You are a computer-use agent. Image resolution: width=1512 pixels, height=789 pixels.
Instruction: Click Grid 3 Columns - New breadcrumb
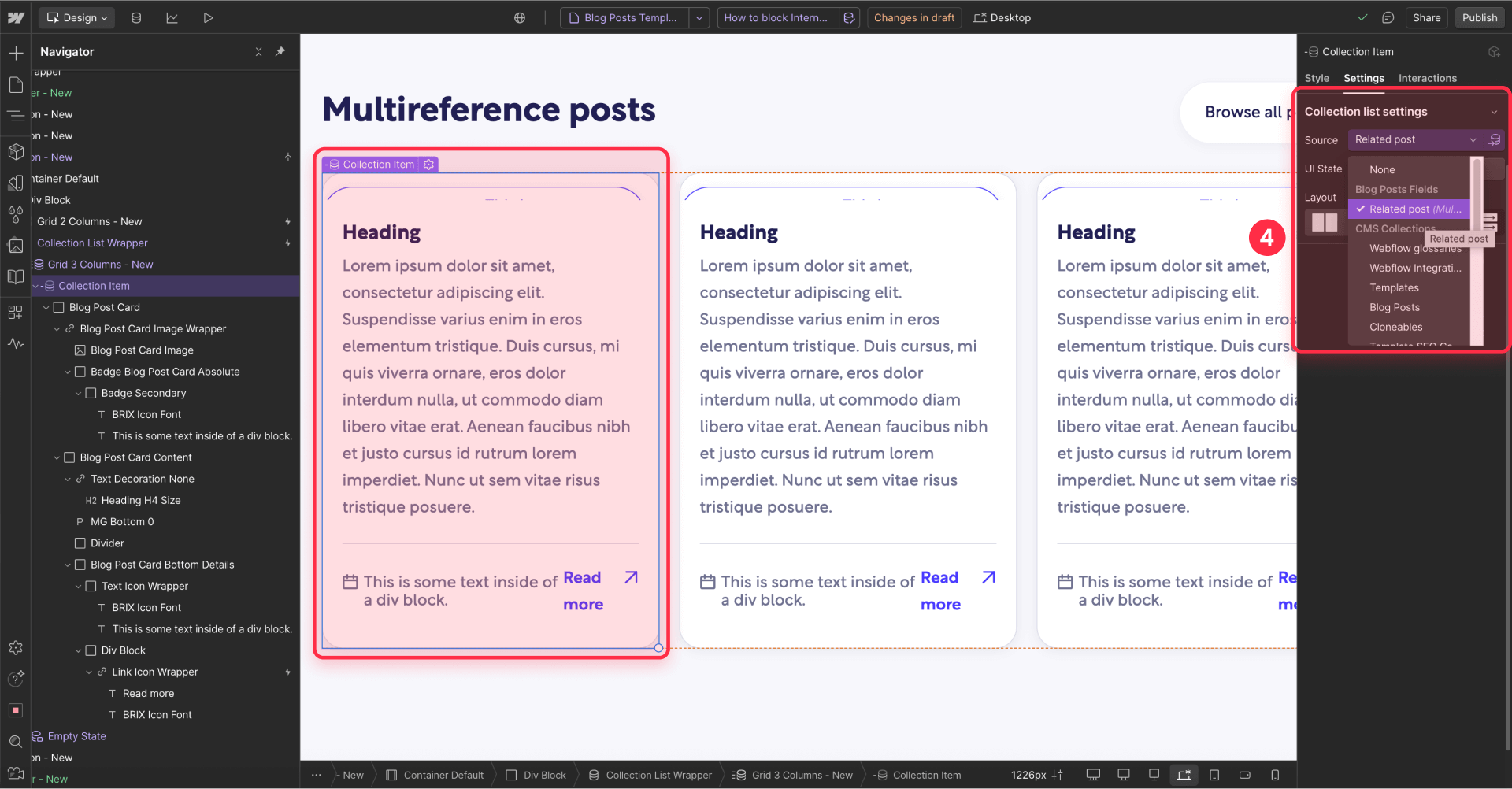point(793,775)
